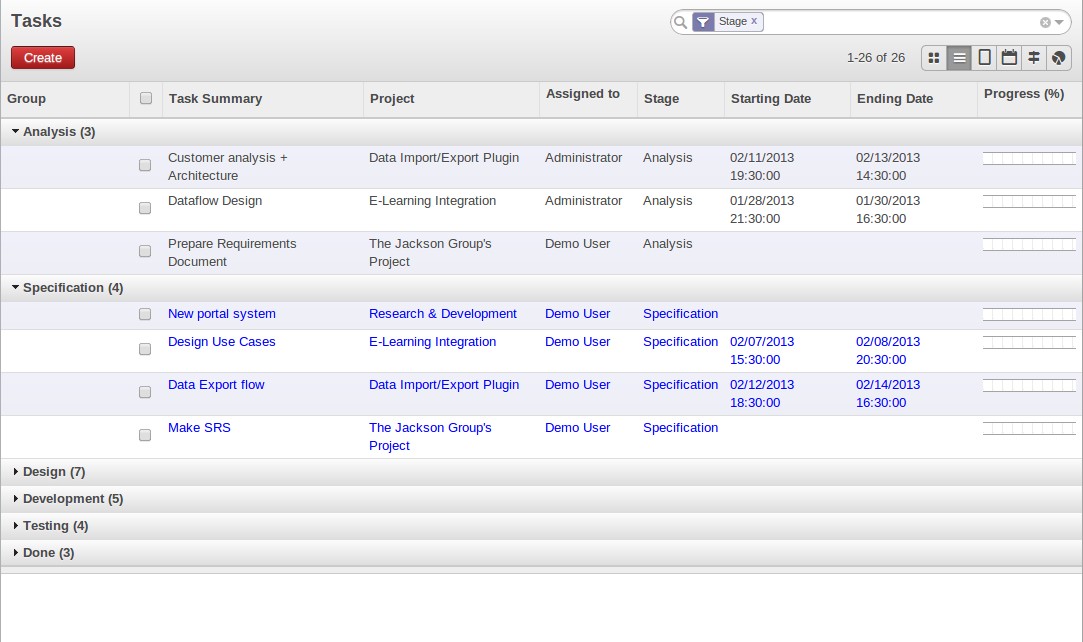Click progress bar for Dataflow Design row

click(x=1029, y=202)
